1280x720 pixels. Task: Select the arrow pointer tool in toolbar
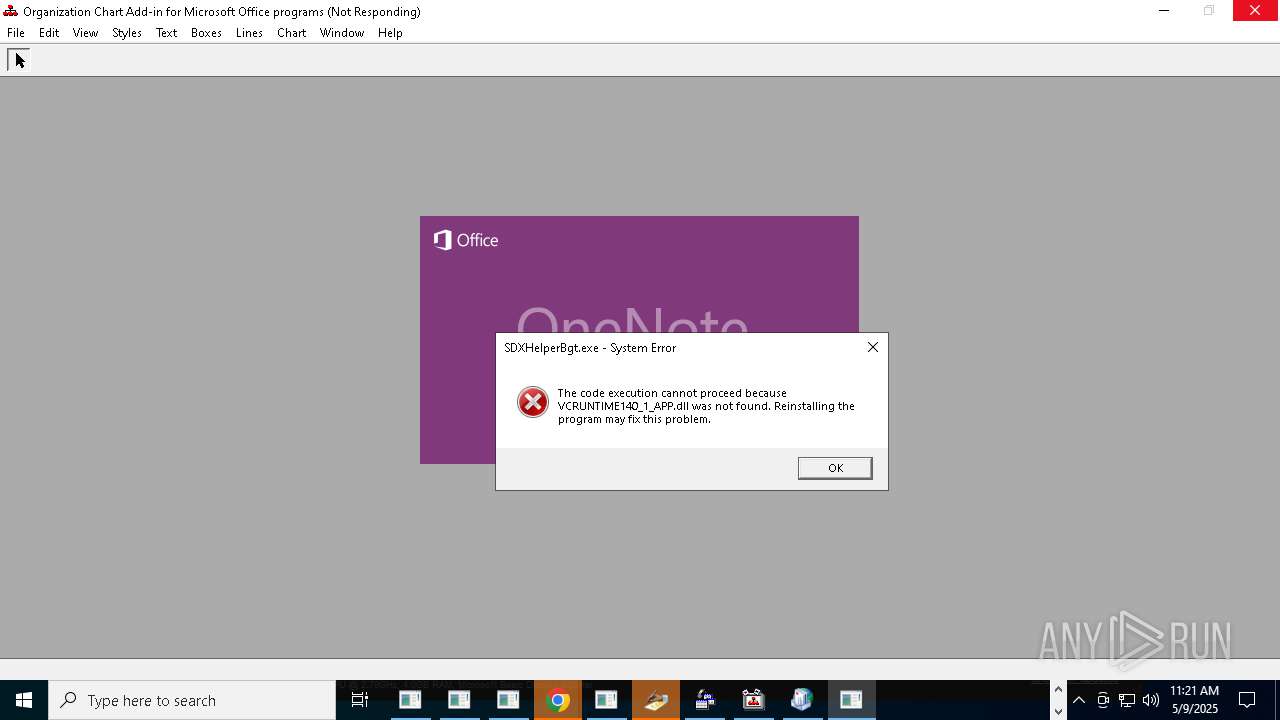pos(19,60)
